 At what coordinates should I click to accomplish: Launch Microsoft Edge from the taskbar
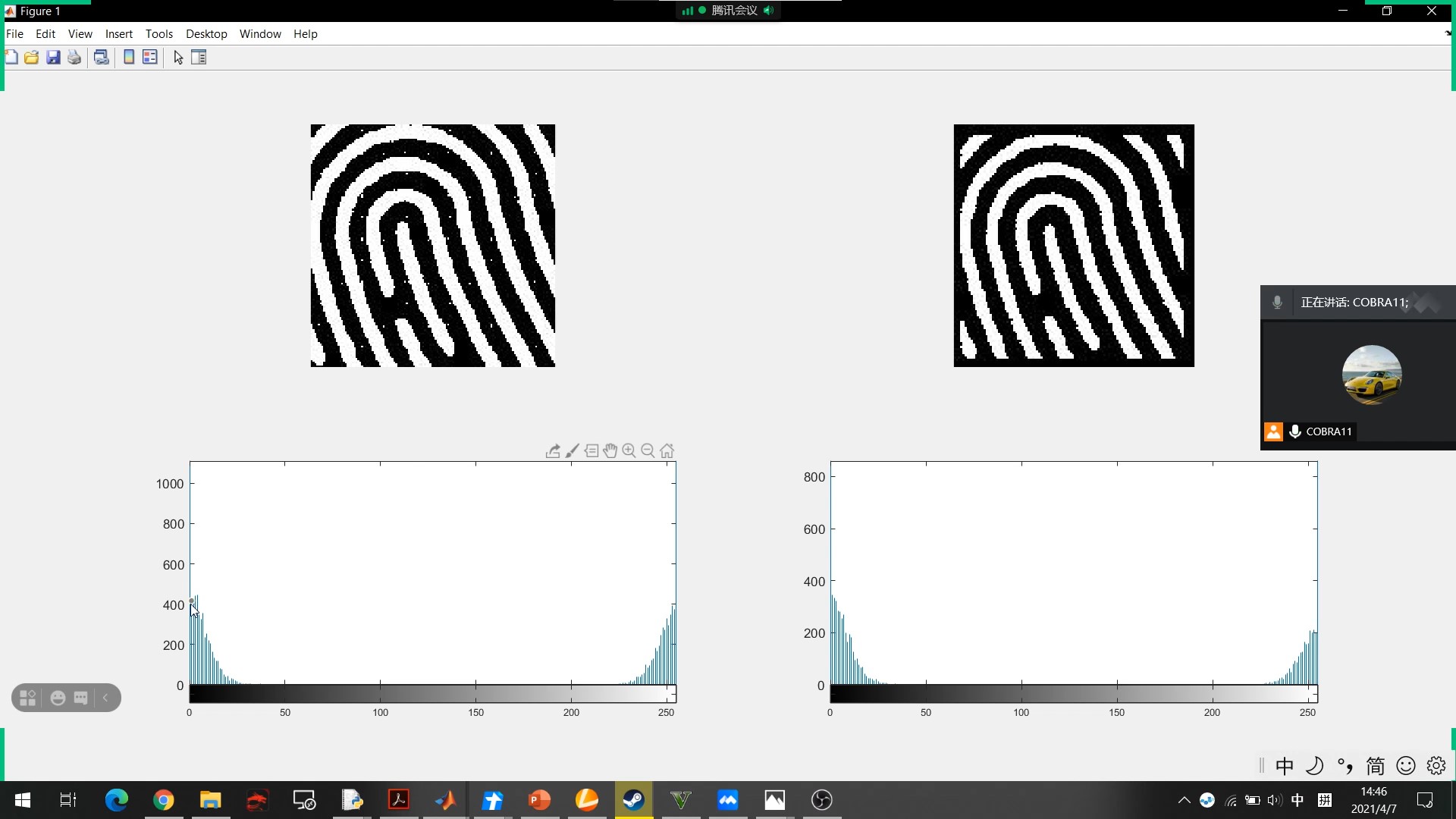coord(117,800)
